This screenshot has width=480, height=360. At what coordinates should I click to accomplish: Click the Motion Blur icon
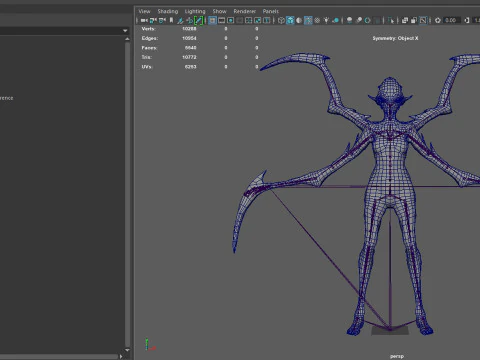pos(359,21)
